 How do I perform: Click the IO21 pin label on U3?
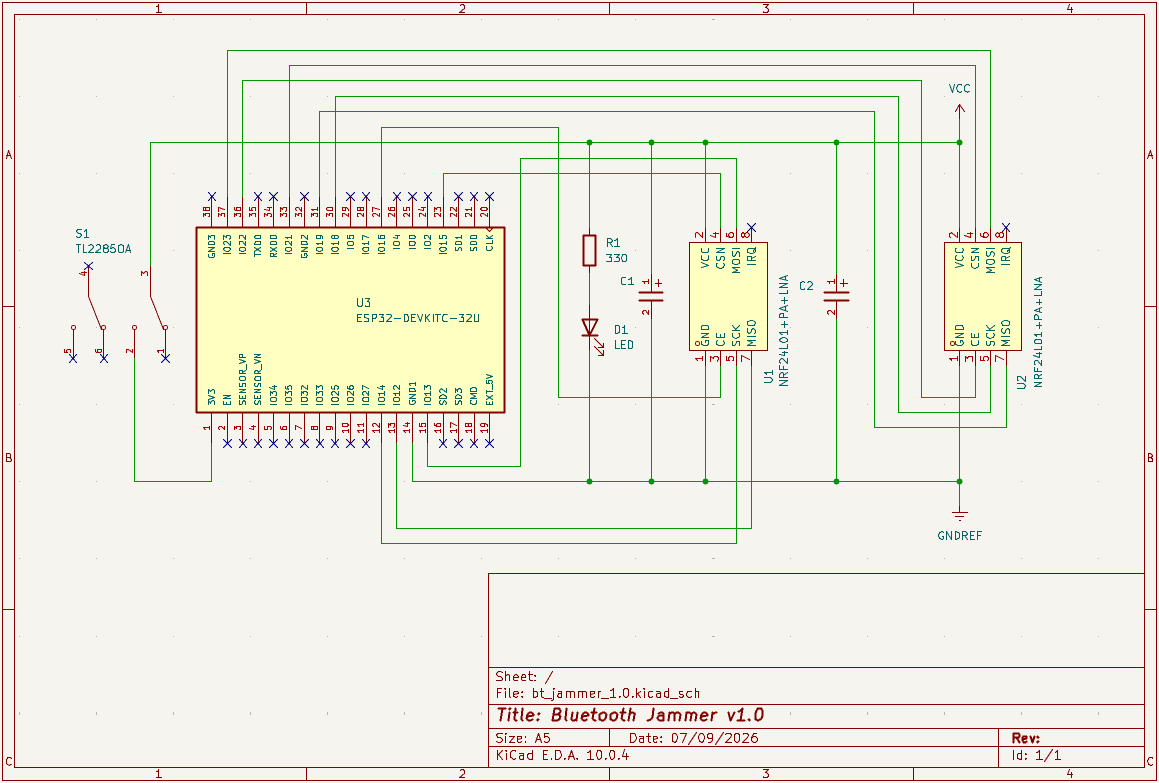pyautogui.click(x=289, y=245)
